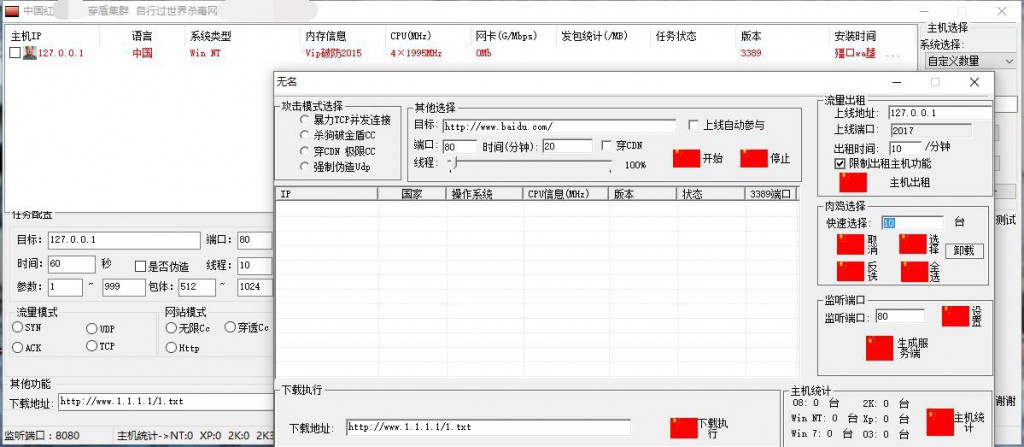Choose the Http radio button

pos(171,348)
